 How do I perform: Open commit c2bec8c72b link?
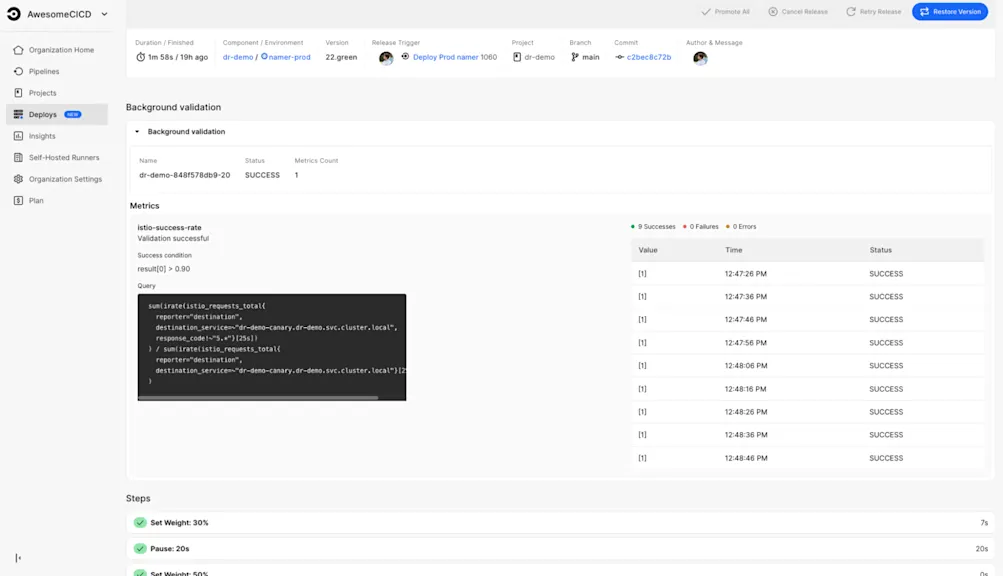(649, 57)
